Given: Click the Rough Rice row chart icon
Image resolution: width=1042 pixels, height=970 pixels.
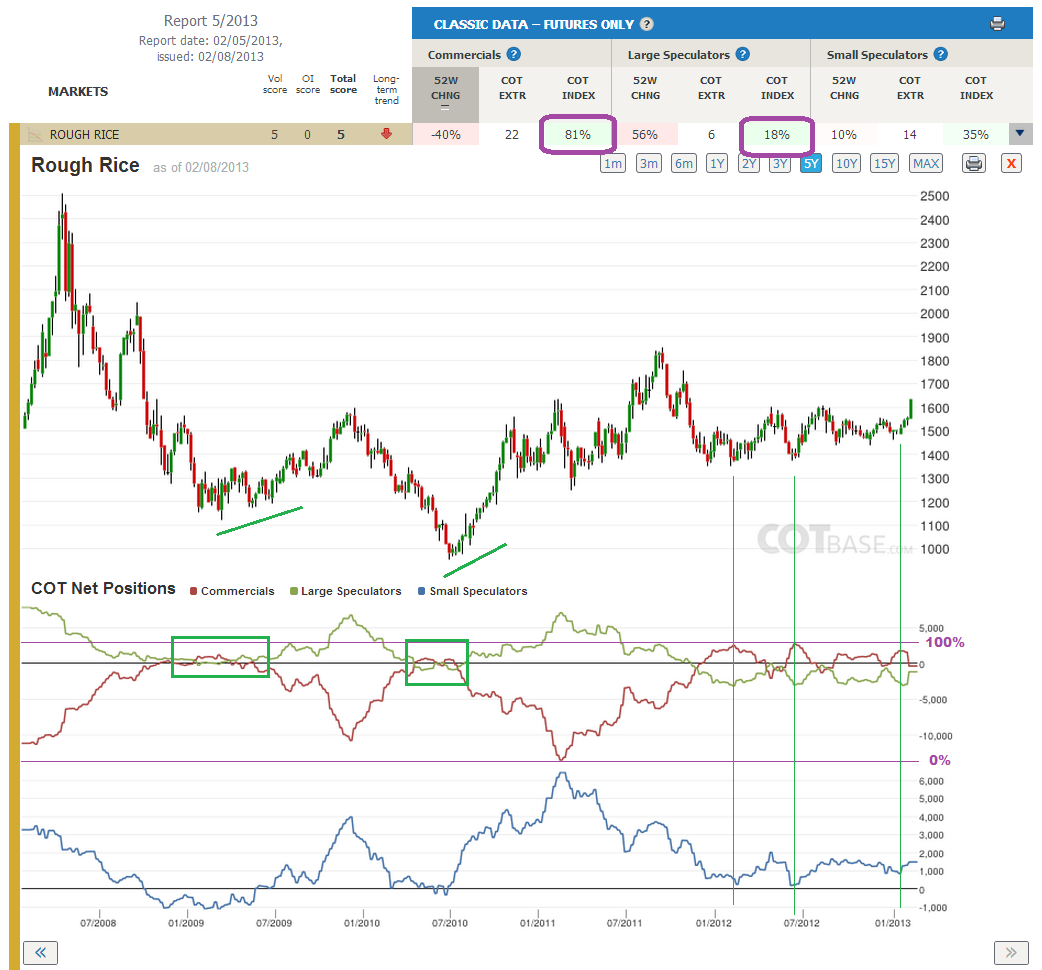Looking at the screenshot, I should [34, 135].
